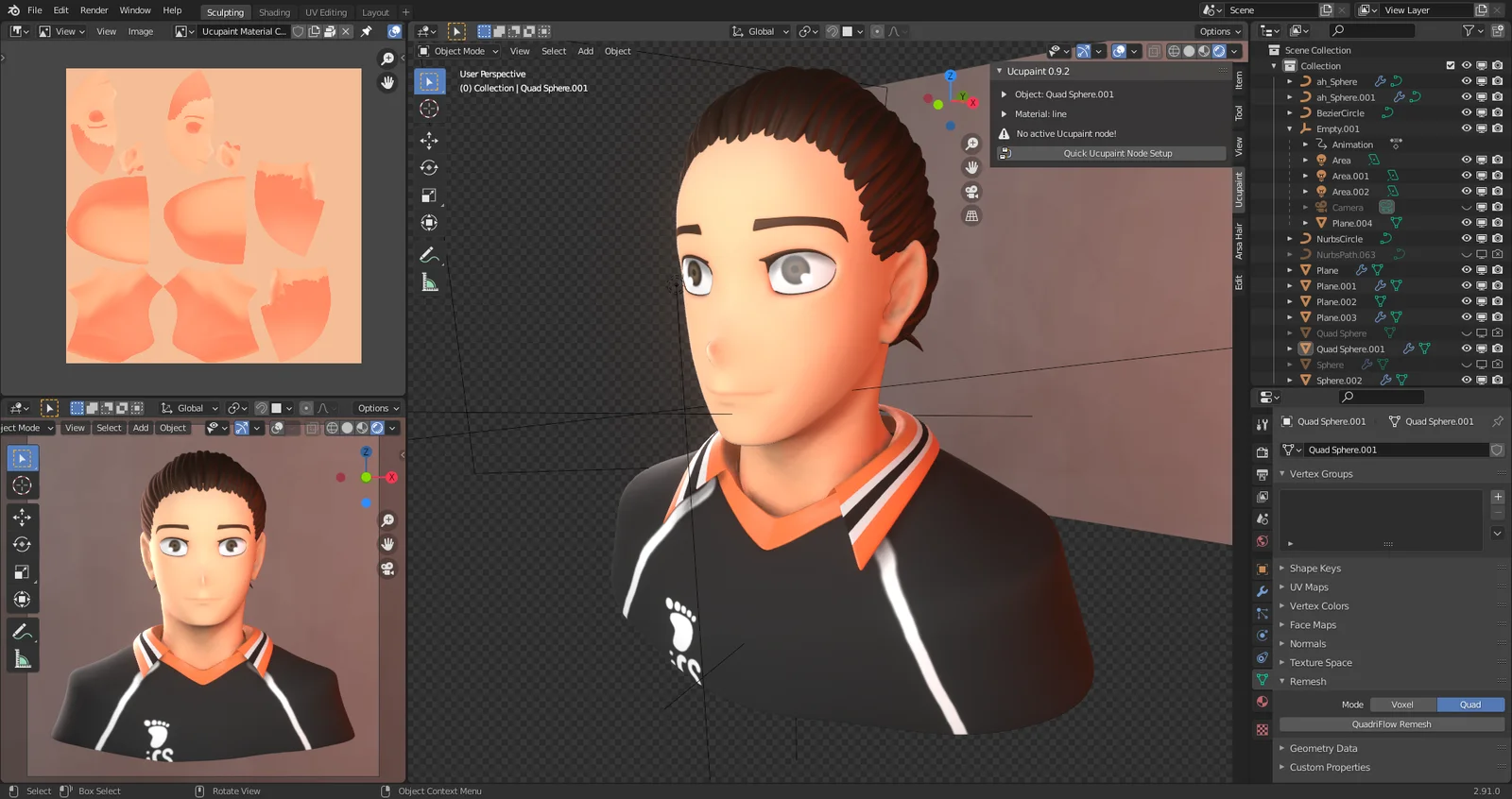Screen dimensions: 1512x799
Task: Open Options dropdown in main viewport header
Action: pos(1220,31)
